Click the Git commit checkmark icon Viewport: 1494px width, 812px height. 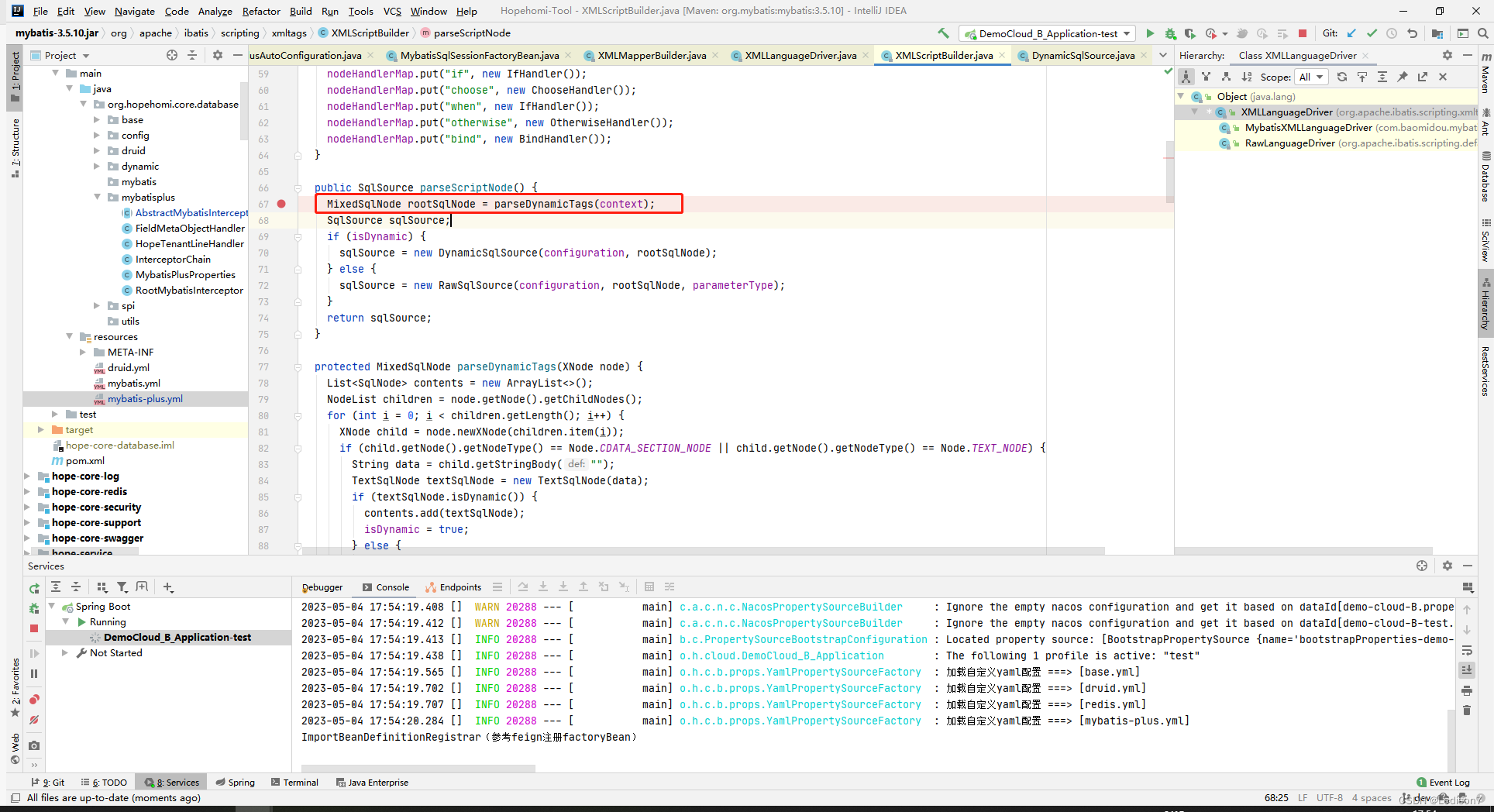[x=1372, y=33]
